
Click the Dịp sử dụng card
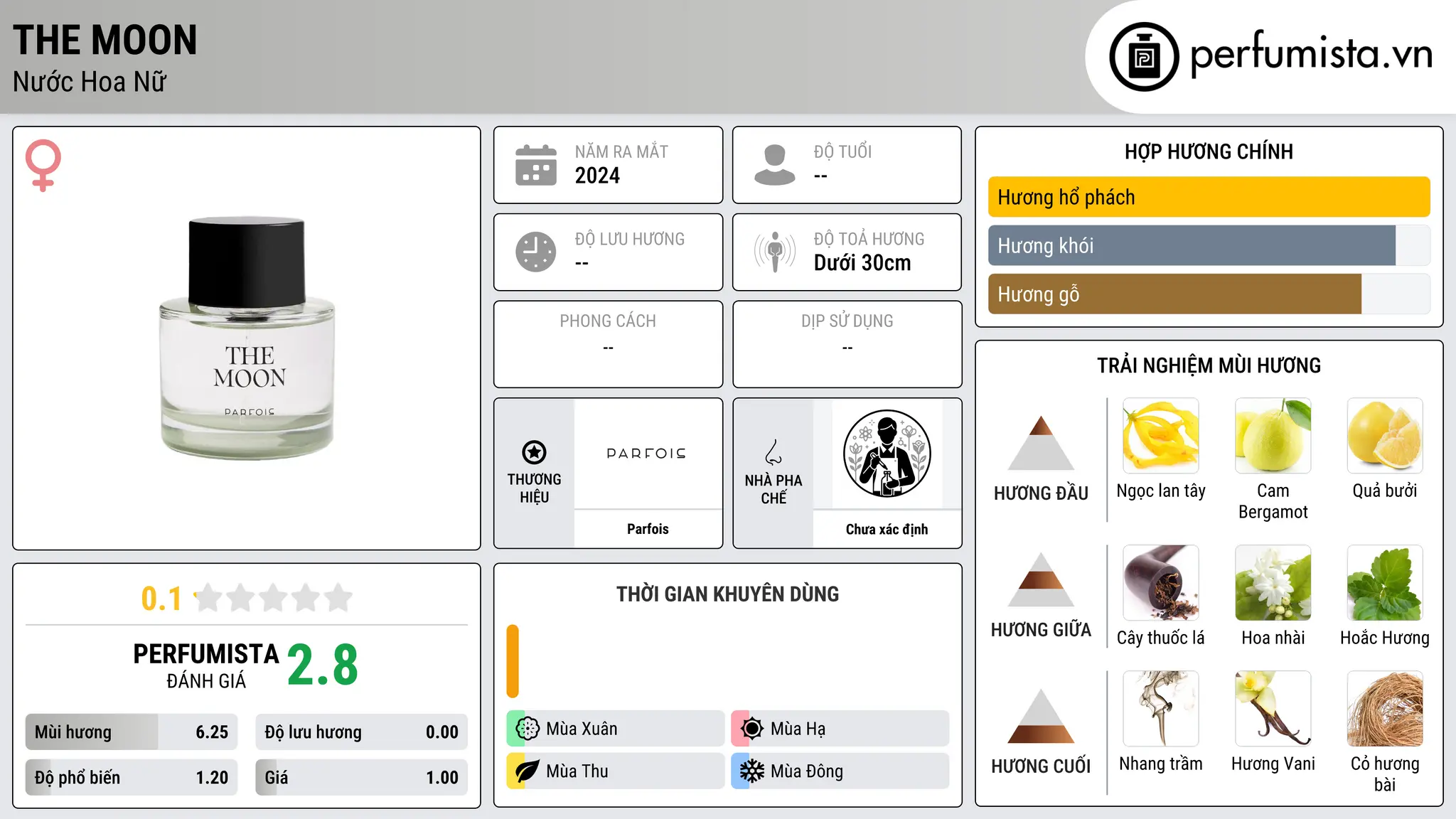click(x=847, y=344)
